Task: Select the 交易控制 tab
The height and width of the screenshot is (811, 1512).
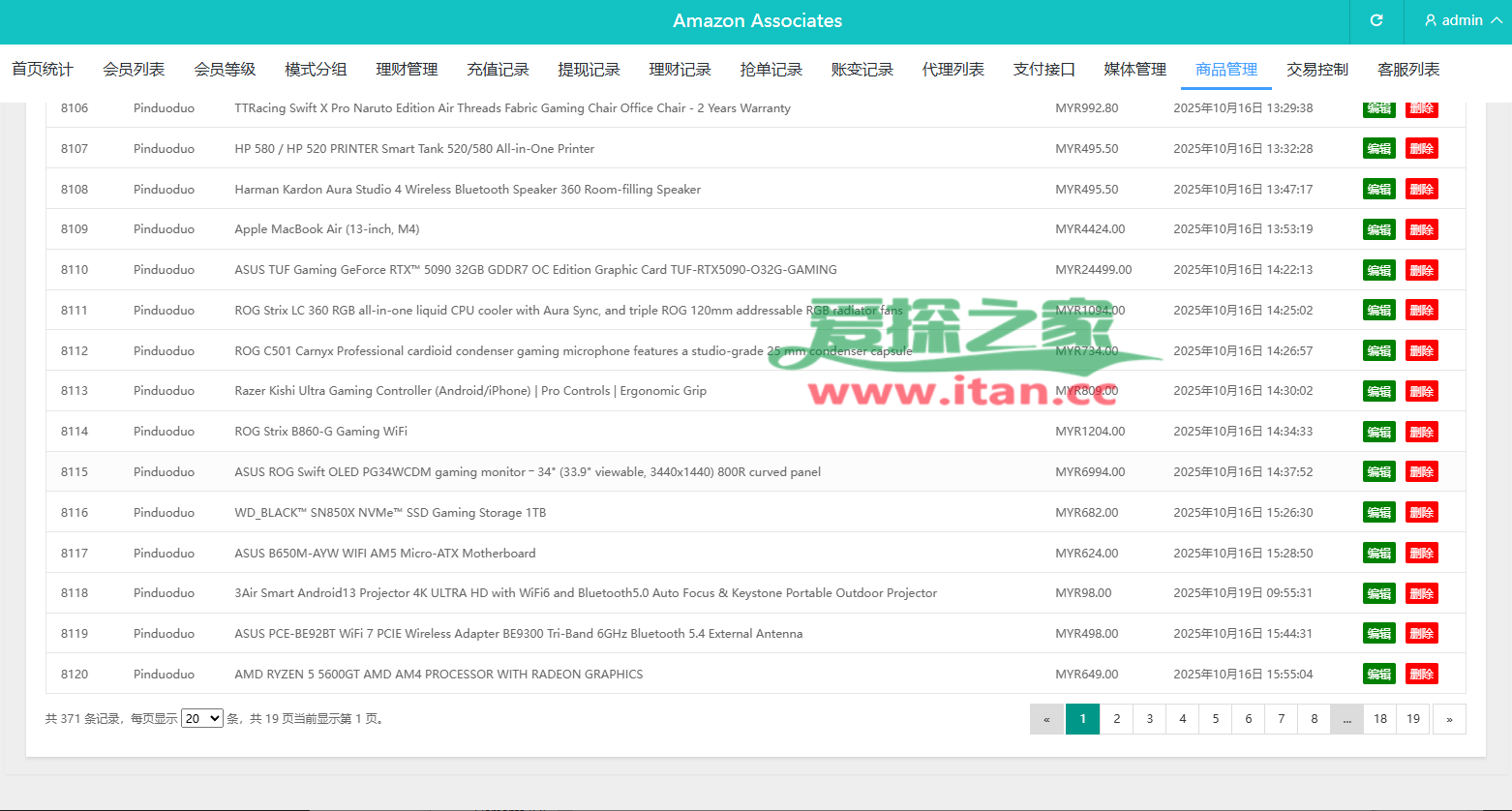Action: [1316, 70]
